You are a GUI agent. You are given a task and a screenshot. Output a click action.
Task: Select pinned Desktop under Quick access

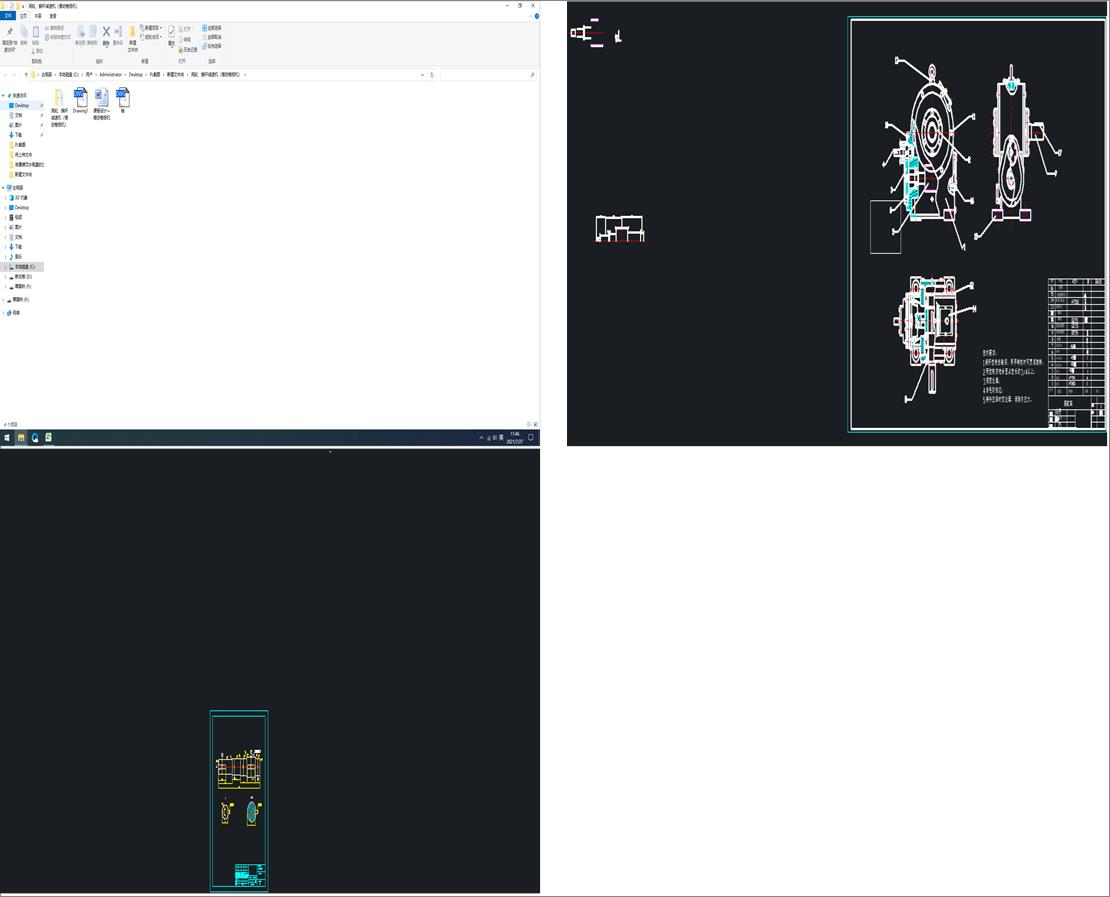click(22, 105)
